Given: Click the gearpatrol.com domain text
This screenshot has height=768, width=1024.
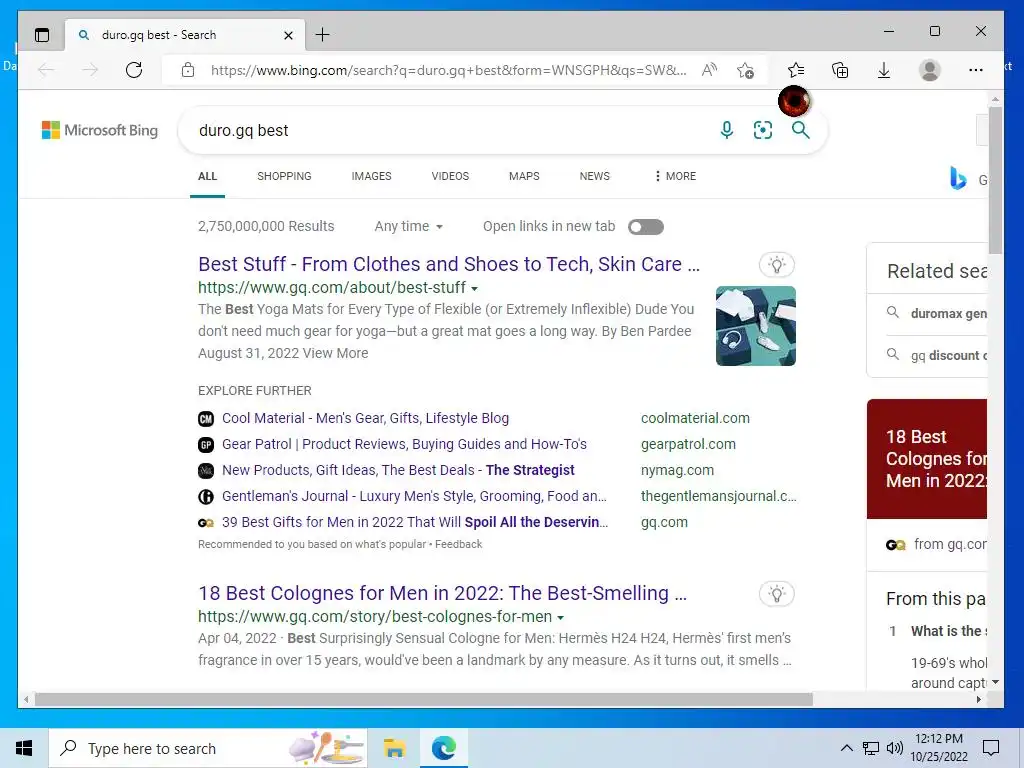Looking at the screenshot, I should click(x=688, y=445).
